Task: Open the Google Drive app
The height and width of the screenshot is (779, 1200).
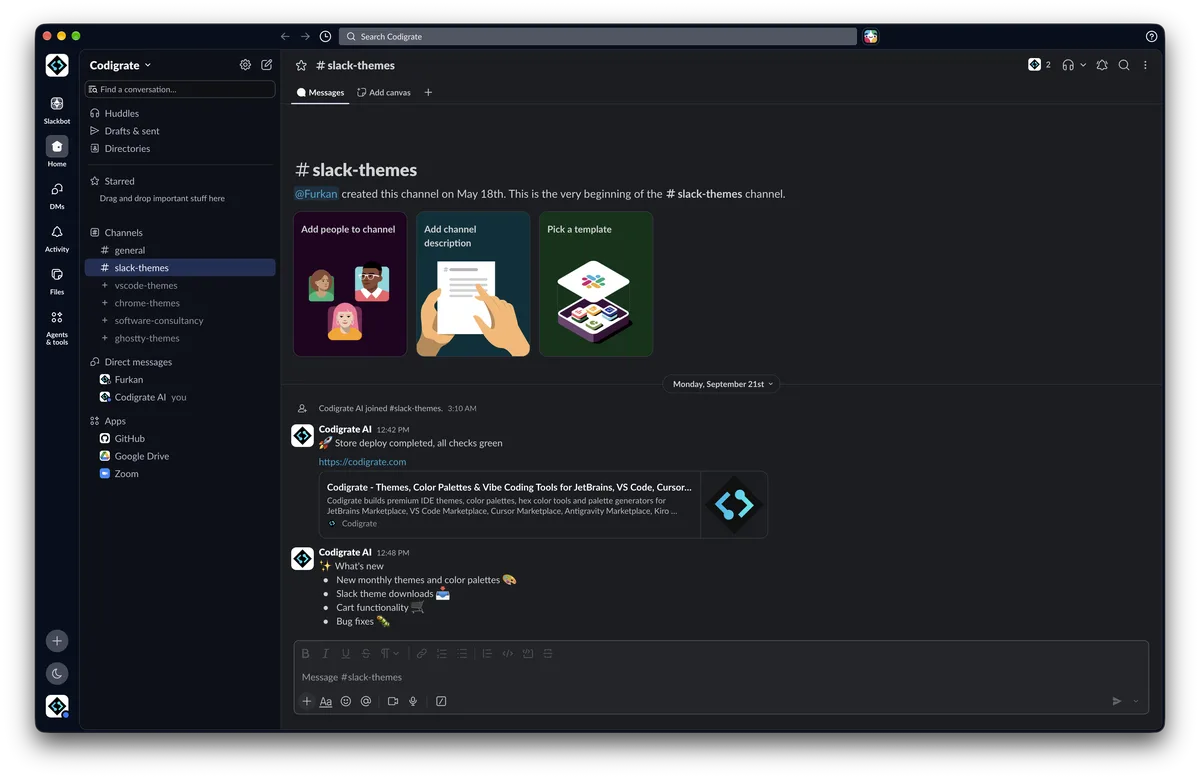Action: click(180, 456)
